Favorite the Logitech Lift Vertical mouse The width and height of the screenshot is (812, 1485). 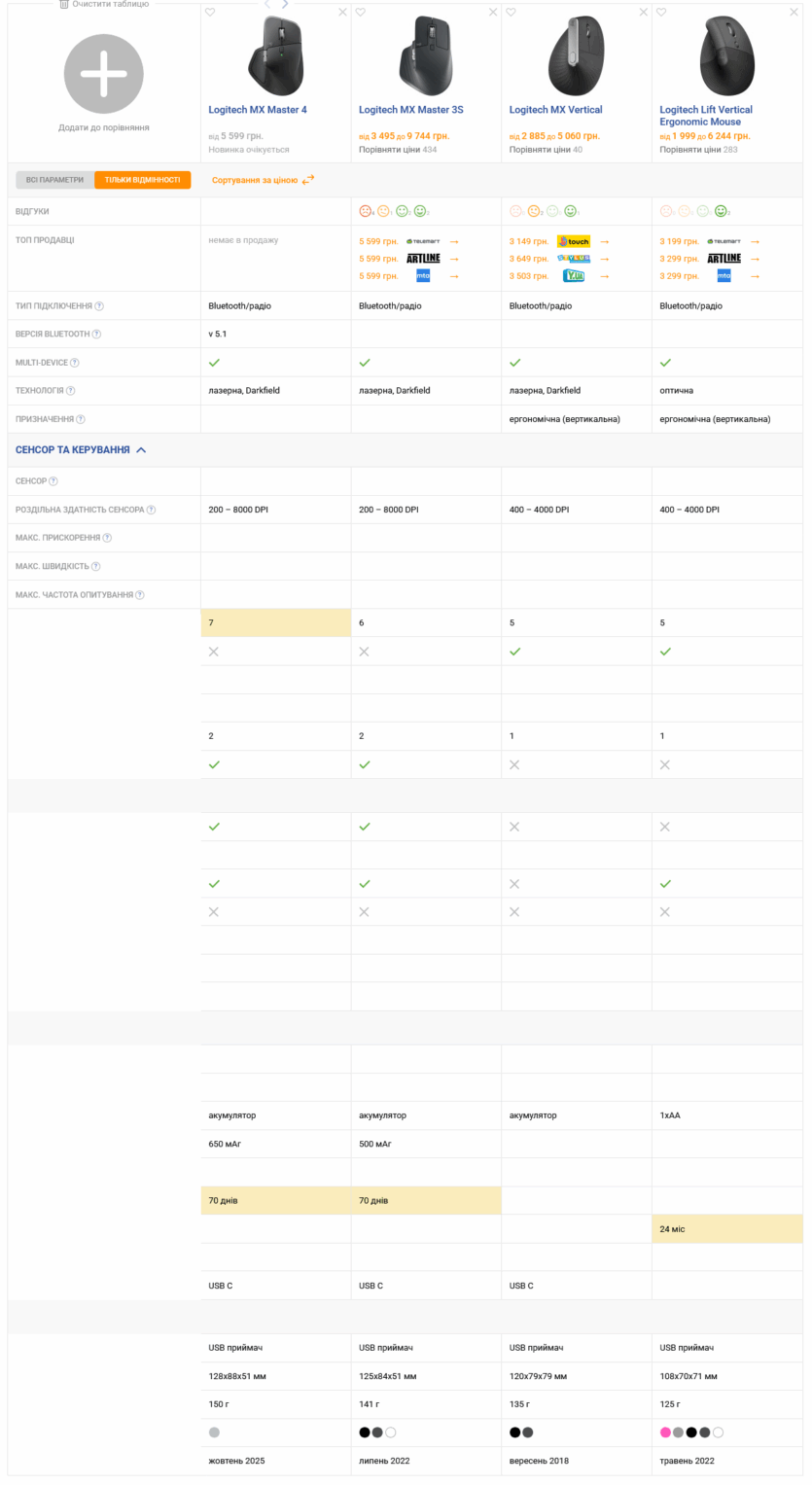(x=661, y=13)
